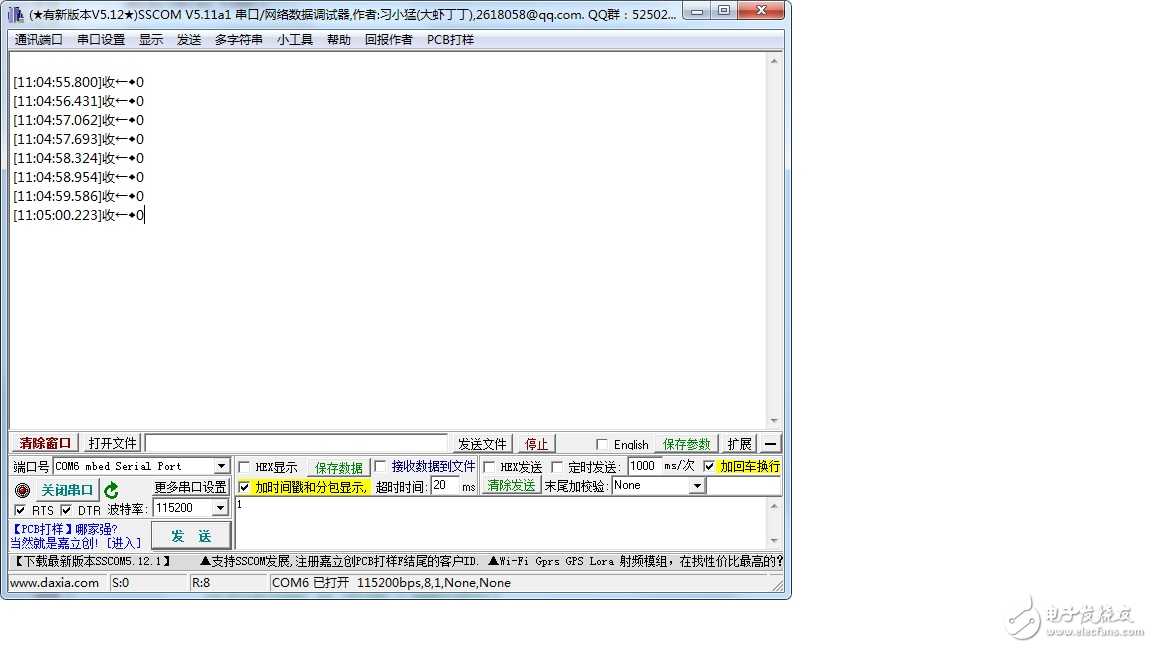Click the SSCOM application icon in title bar
This screenshot has width=1152, height=648.
pyautogui.click(x=15, y=14)
